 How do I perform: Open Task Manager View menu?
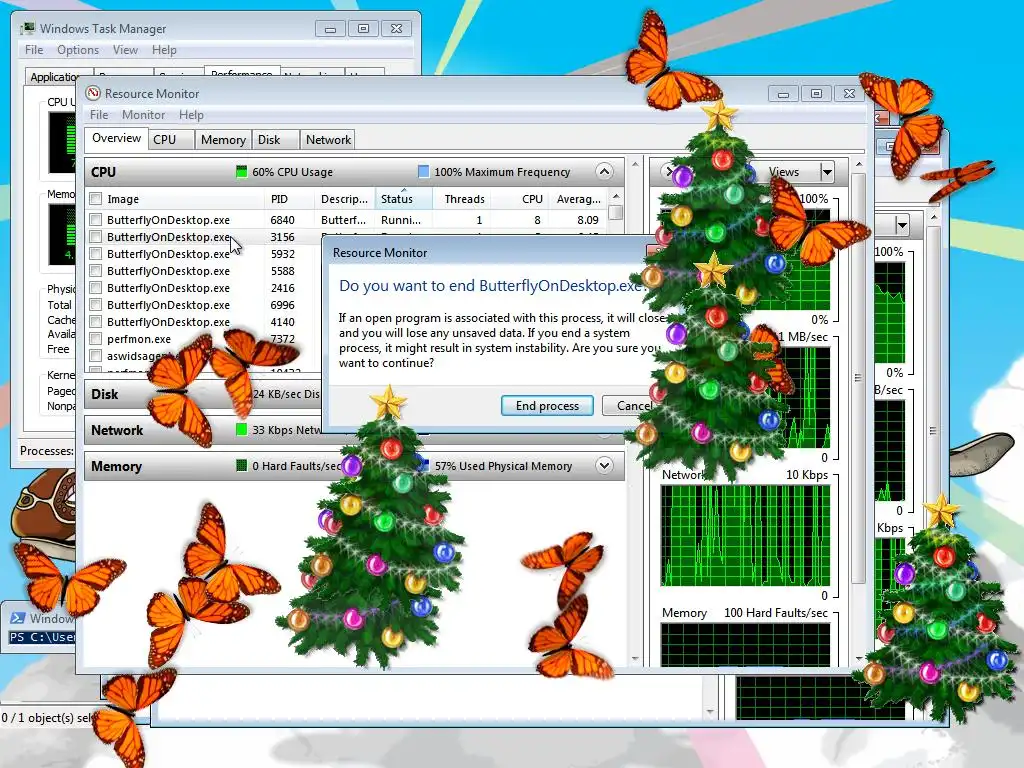pos(125,50)
